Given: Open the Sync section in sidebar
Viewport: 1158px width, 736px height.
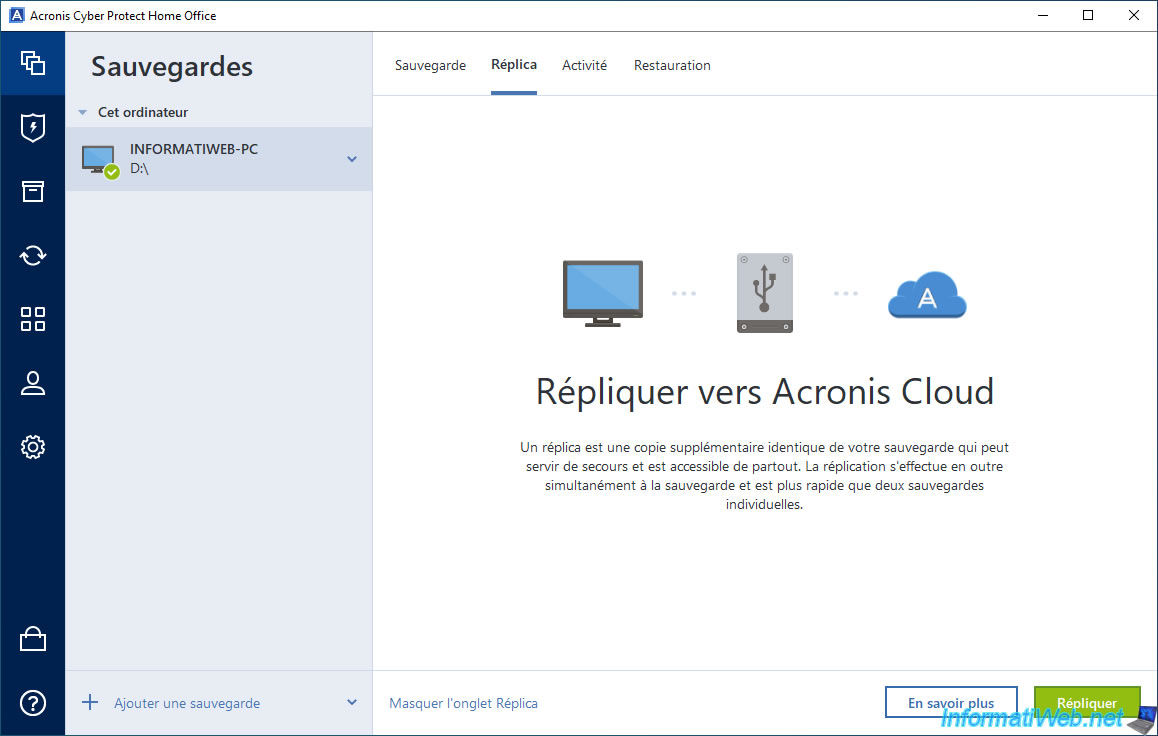Looking at the screenshot, I should [x=32, y=255].
